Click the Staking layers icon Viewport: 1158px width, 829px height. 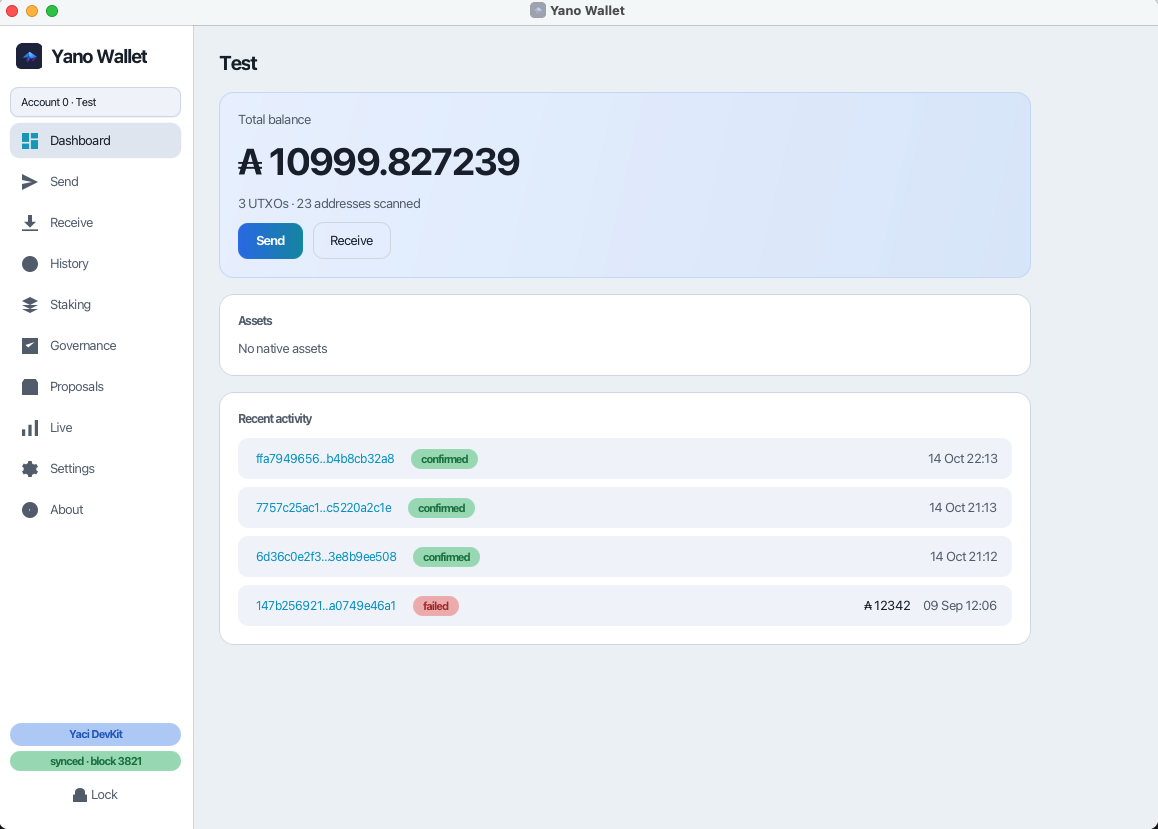[30, 305]
